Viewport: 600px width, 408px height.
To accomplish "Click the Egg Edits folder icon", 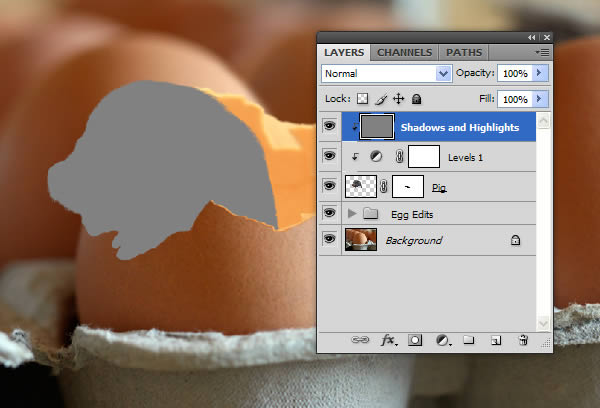I will click(x=370, y=213).
